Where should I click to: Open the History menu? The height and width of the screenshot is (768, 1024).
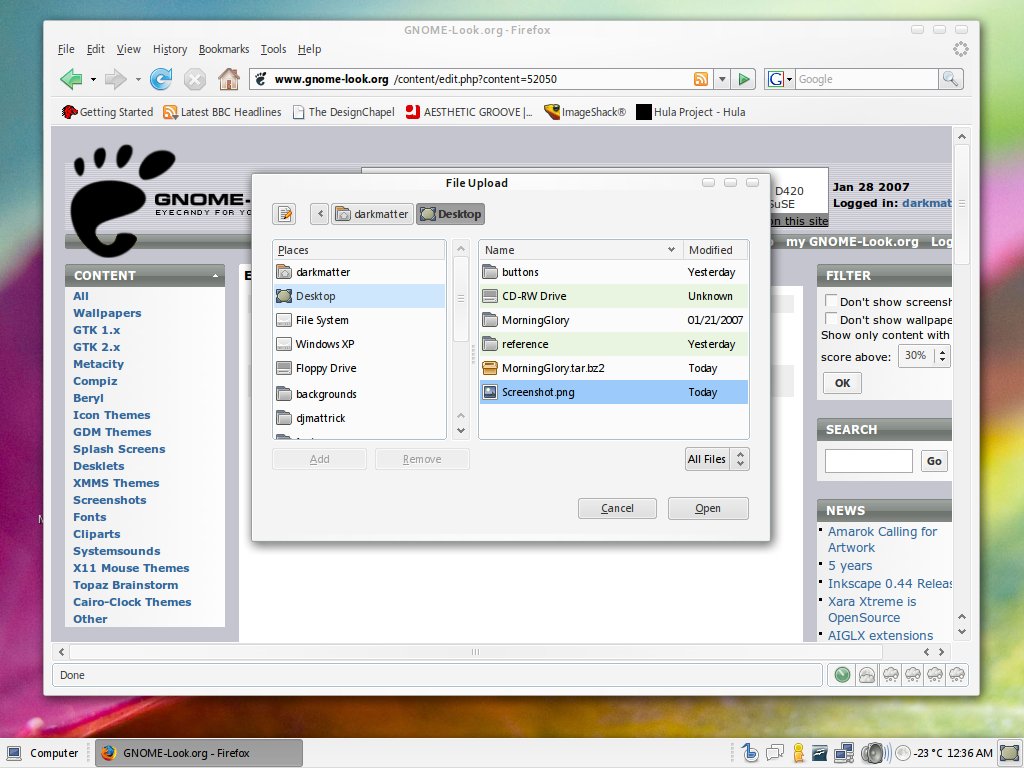click(170, 49)
